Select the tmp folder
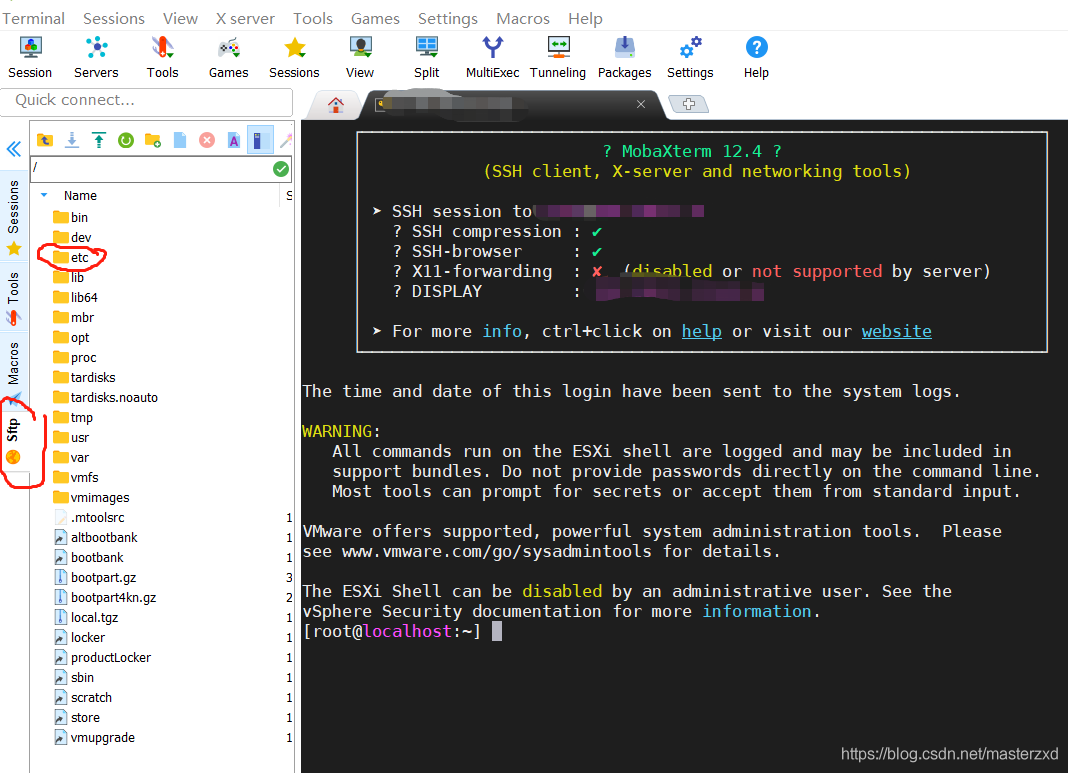This screenshot has height=773, width=1068. pos(73,417)
